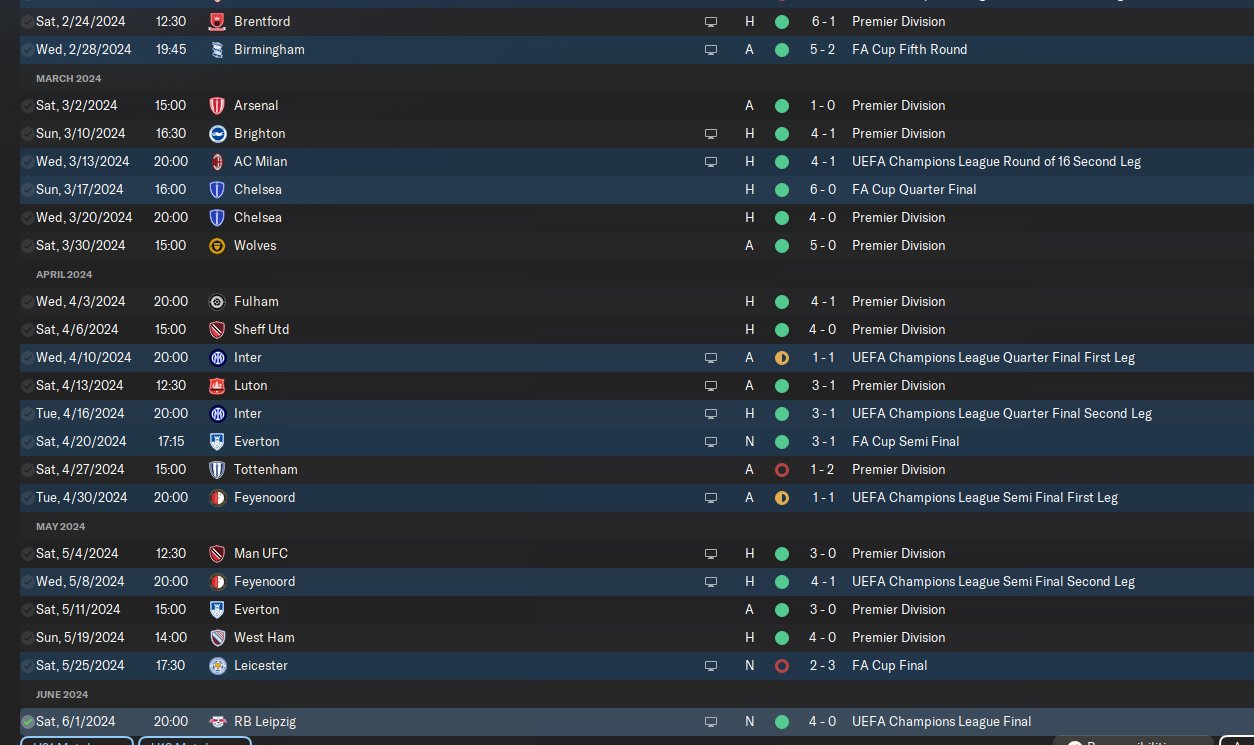The width and height of the screenshot is (1254, 745).
Task: Click the Arsenal club badge
Action: pyautogui.click(x=217, y=105)
